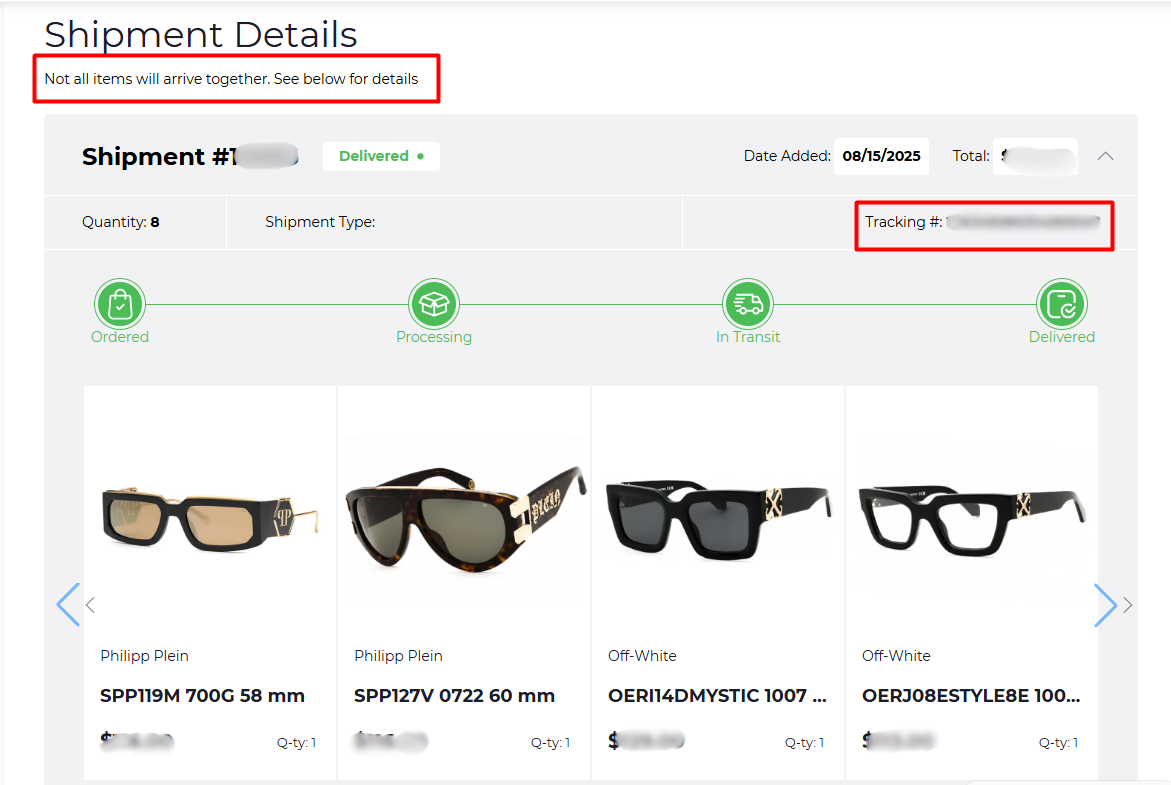Open the OERJ08ESTYLE8E eyeglasses image
Screen dimensions: 1171x785
(972, 519)
